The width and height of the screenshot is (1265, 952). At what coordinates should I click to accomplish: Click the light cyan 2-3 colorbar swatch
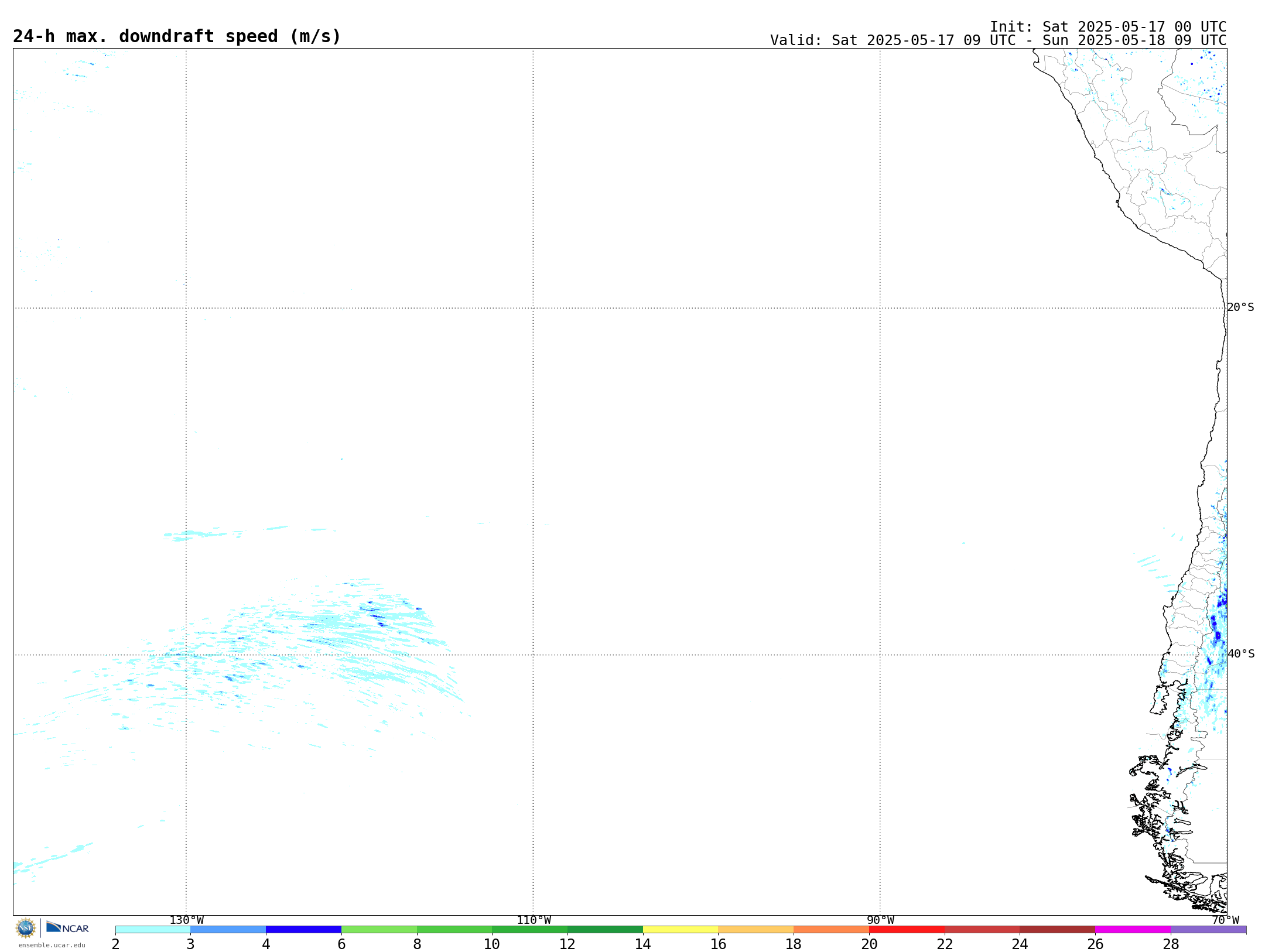(153, 930)
